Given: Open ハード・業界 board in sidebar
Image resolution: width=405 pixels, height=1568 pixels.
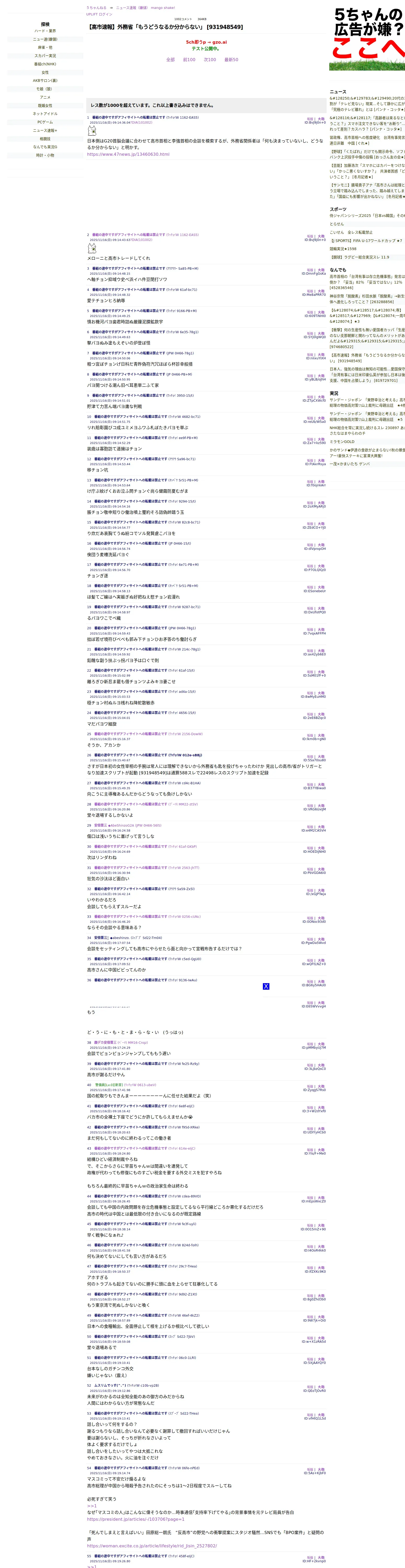Looking at the screenshot, I should tap(45, 31).
